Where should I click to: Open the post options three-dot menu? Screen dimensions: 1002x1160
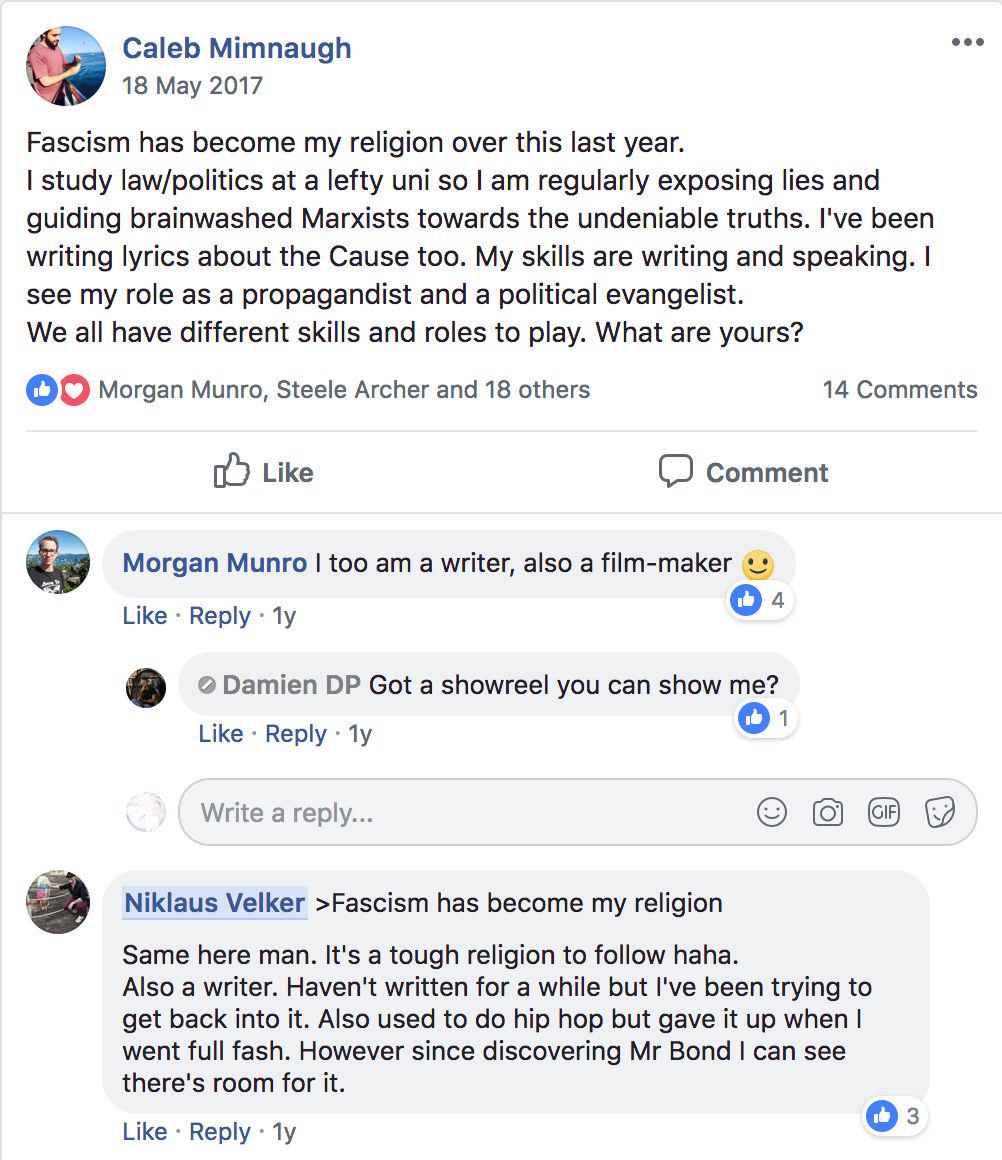[967, 43]
